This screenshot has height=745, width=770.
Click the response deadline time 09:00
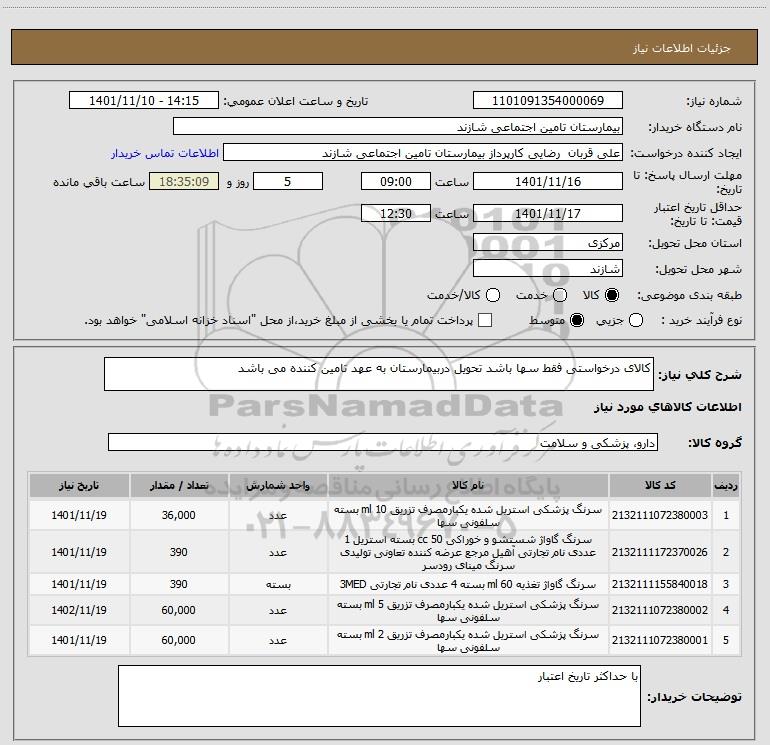[x=396, y=182]
